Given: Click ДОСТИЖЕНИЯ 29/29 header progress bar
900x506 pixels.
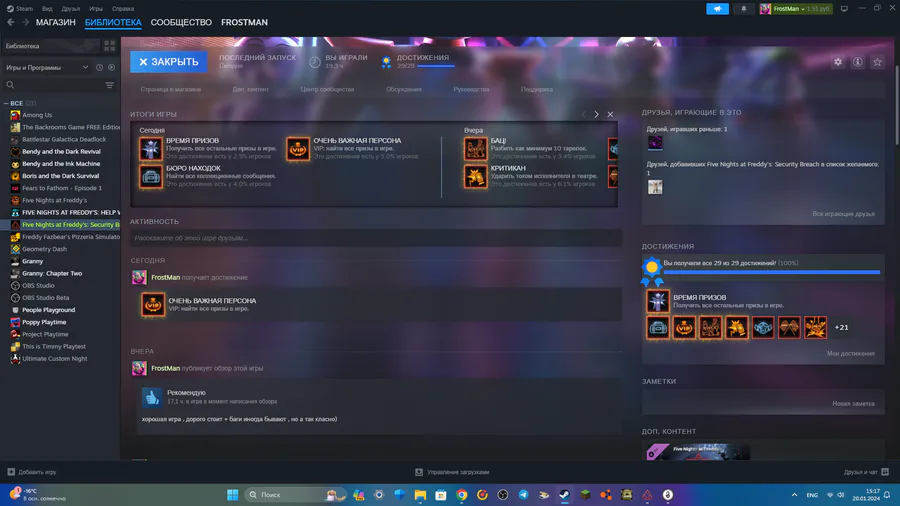Looking at the screenshot, I should click(435, 67).
